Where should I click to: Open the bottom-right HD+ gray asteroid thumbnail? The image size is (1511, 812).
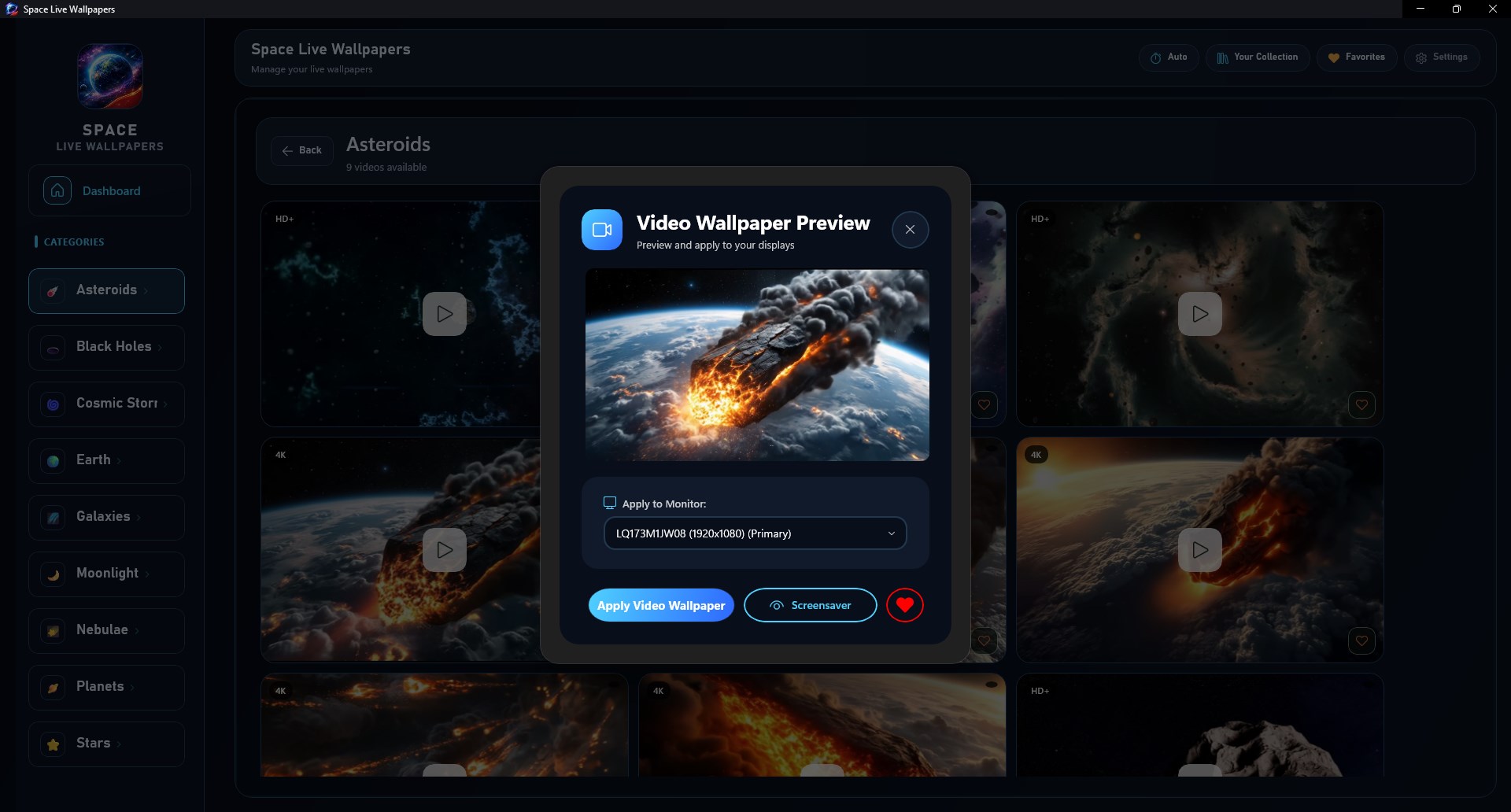click(x=1200, y=725)
